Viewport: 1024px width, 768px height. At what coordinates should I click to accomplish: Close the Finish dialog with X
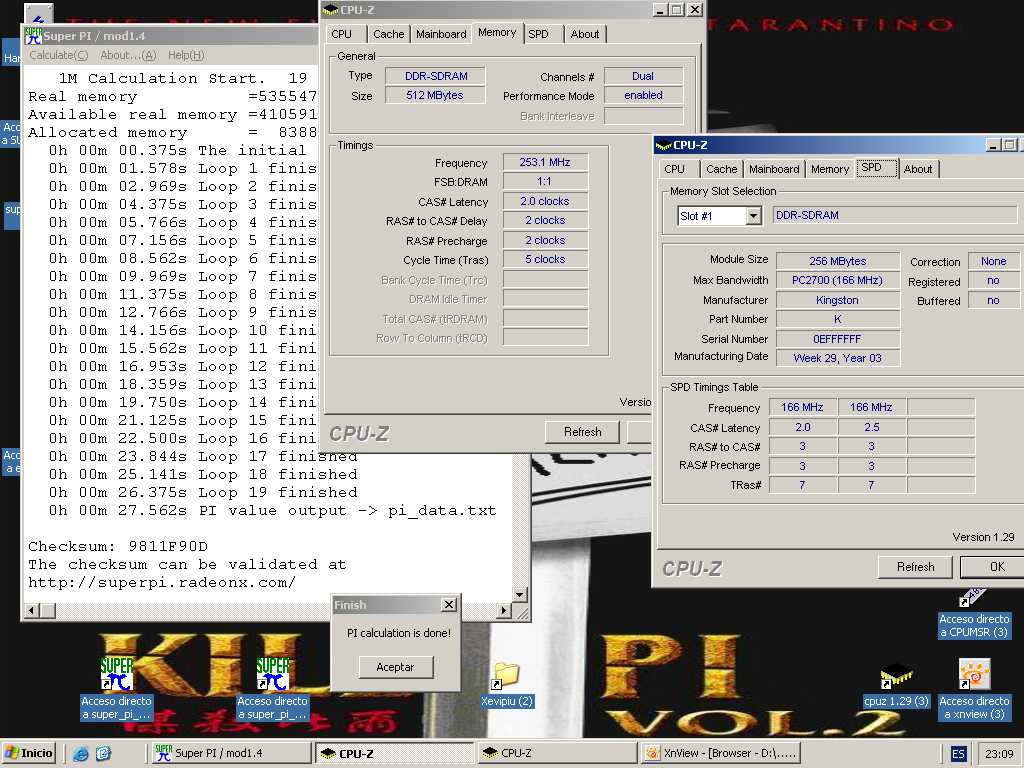coord(449,605)
